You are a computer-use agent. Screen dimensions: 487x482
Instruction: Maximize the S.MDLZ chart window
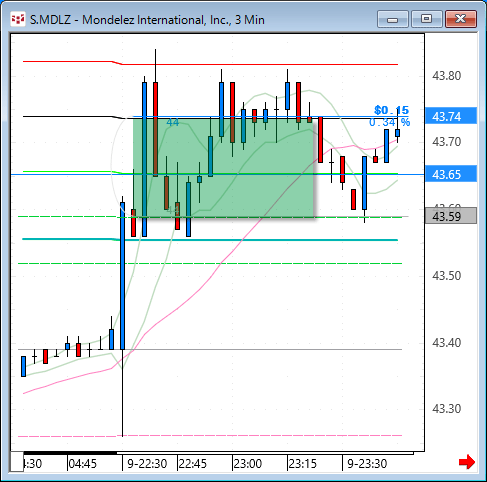coord(426,19)
